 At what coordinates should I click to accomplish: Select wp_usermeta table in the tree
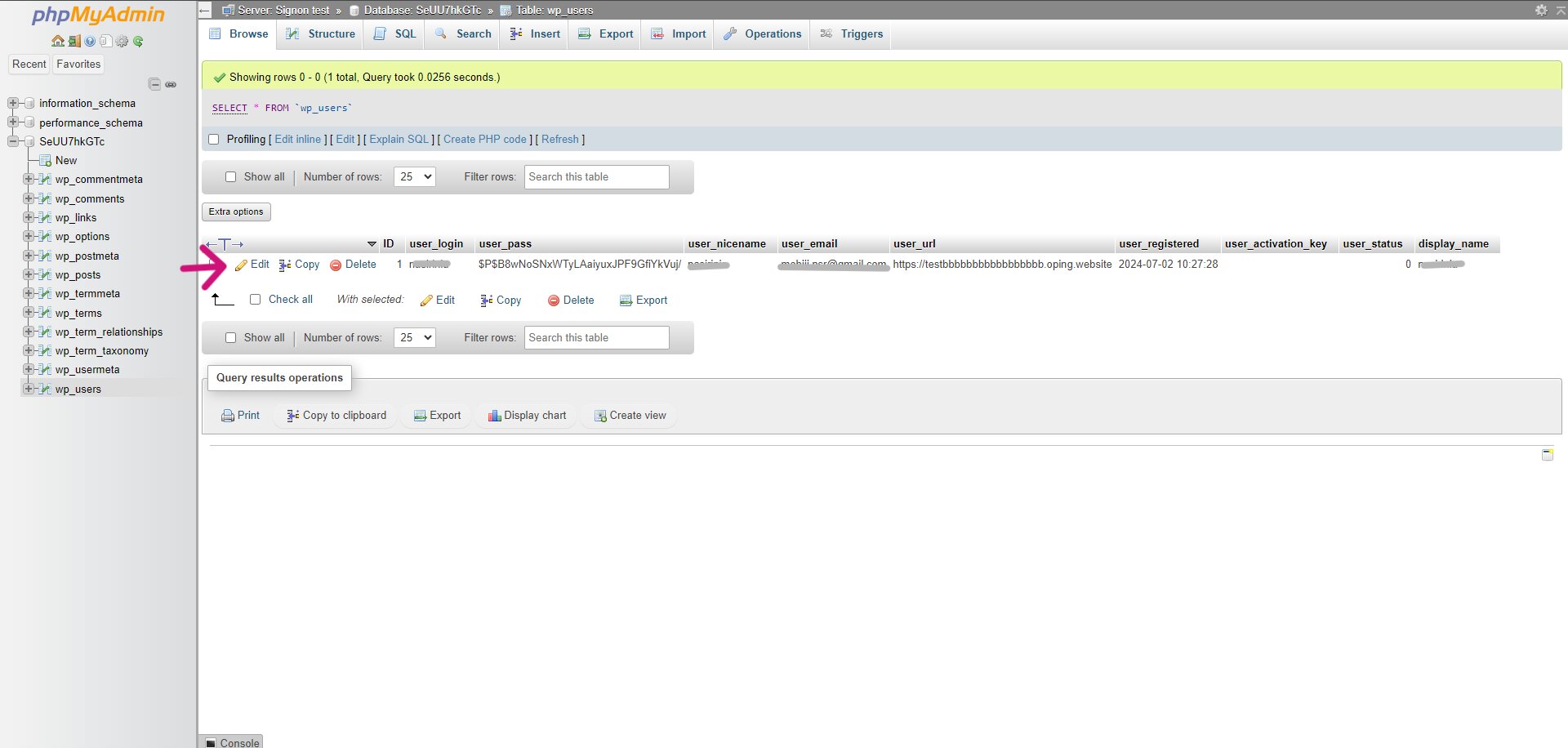pos(87,370)
